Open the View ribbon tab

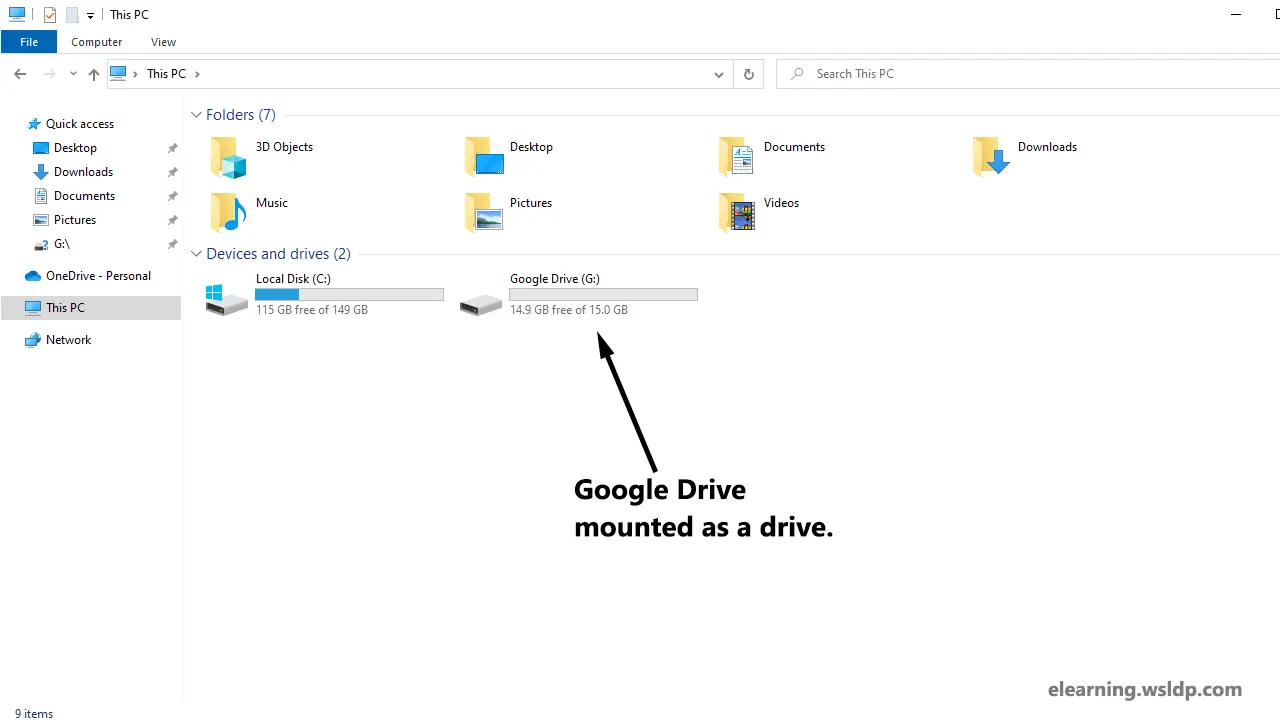pos(163,42)
